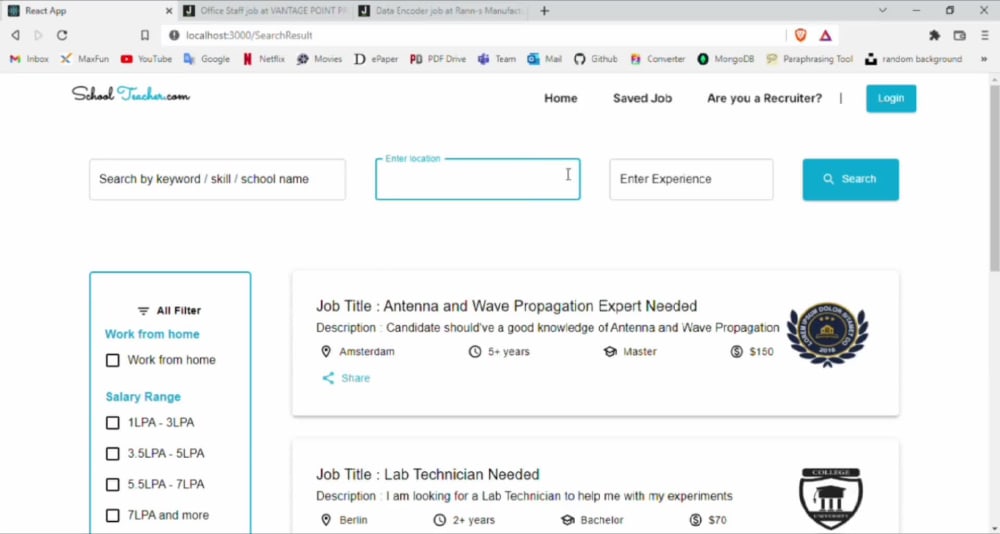This screenshot has width=1000, height=534.
Task: Check the 5.5LPA - 7LPA salary checkbox
Action: pyautogui.click(x=112, y=484)
